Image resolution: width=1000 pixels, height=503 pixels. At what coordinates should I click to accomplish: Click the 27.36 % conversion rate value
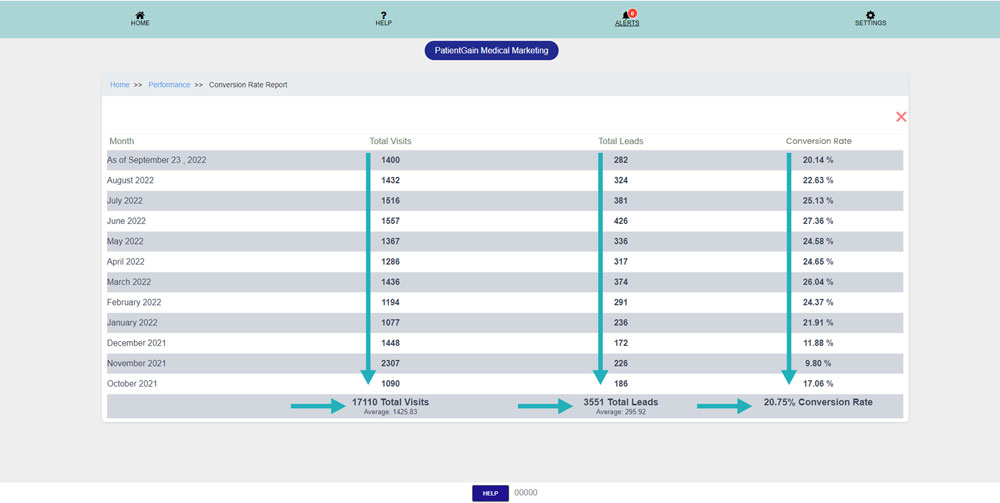click(818, 221)
